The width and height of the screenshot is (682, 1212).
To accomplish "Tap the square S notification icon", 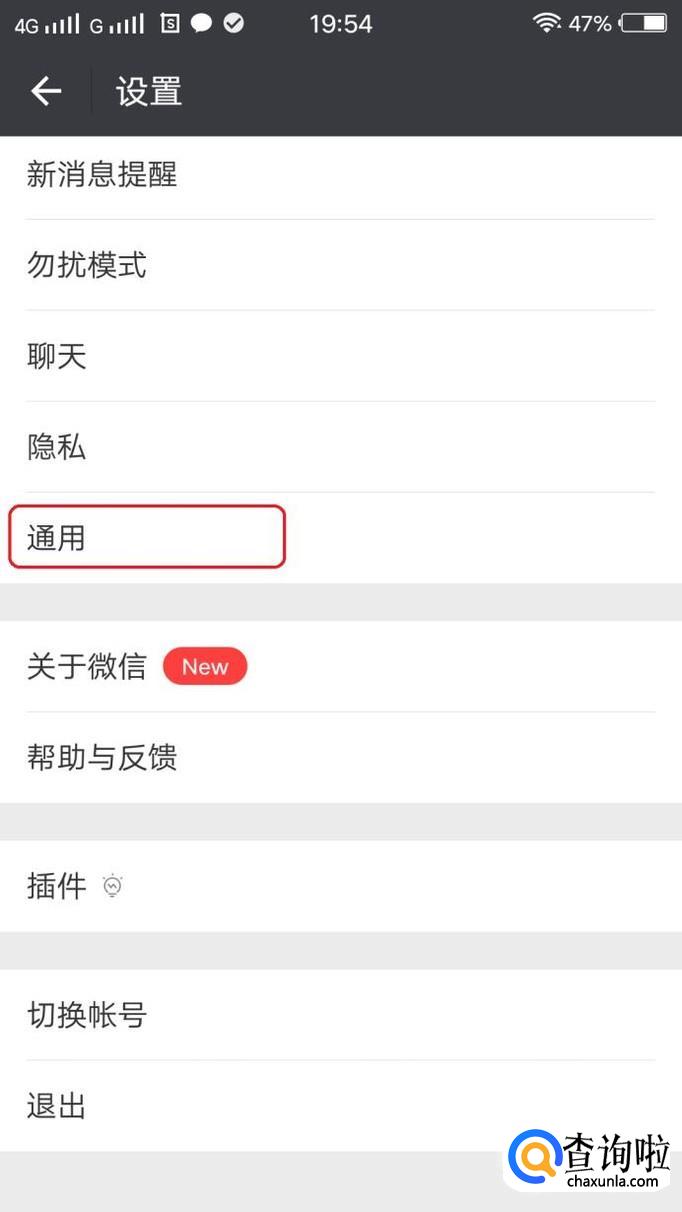I will pyautogui.click(x=170, y=24).
